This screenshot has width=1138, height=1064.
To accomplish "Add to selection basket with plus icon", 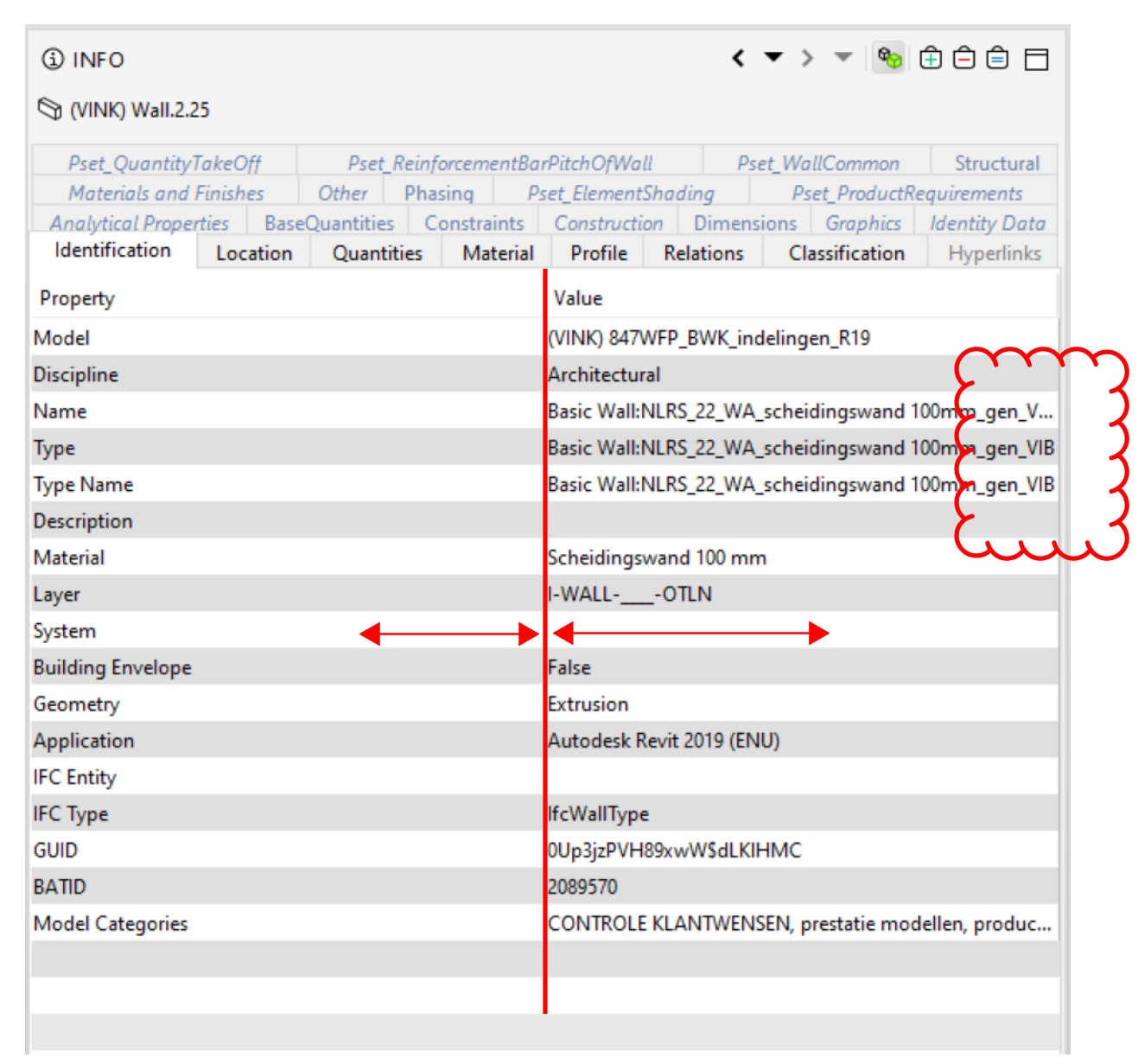I will click(931, 59).
